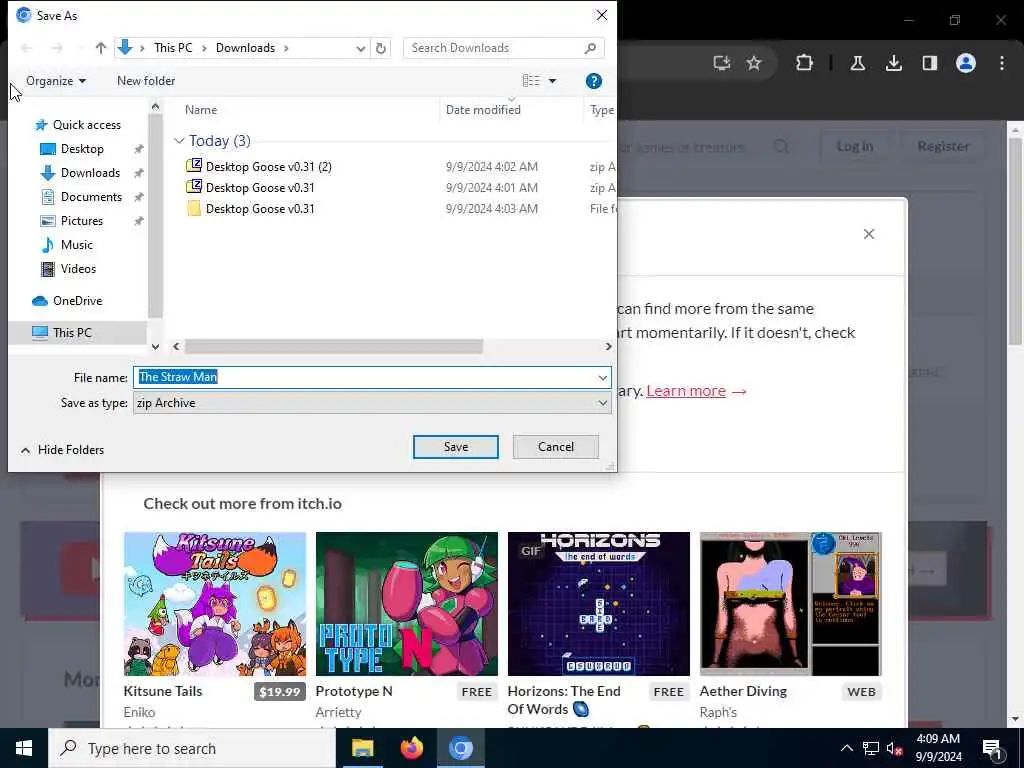Click the New folder button
Image resolution: width=1024 pixels, height=768 pixels.
coord(146,81)
